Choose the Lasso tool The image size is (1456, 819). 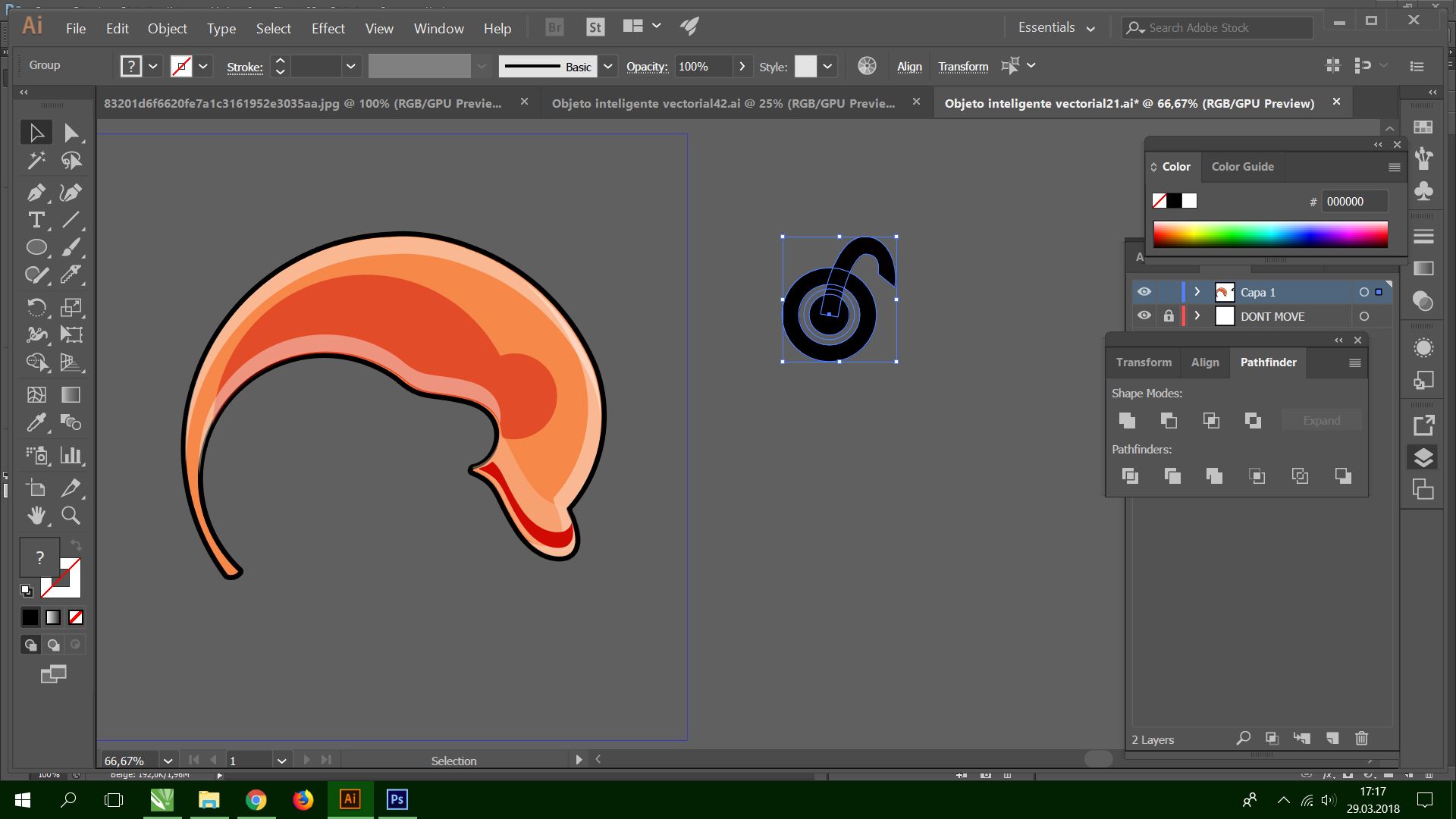click(71, 160)
